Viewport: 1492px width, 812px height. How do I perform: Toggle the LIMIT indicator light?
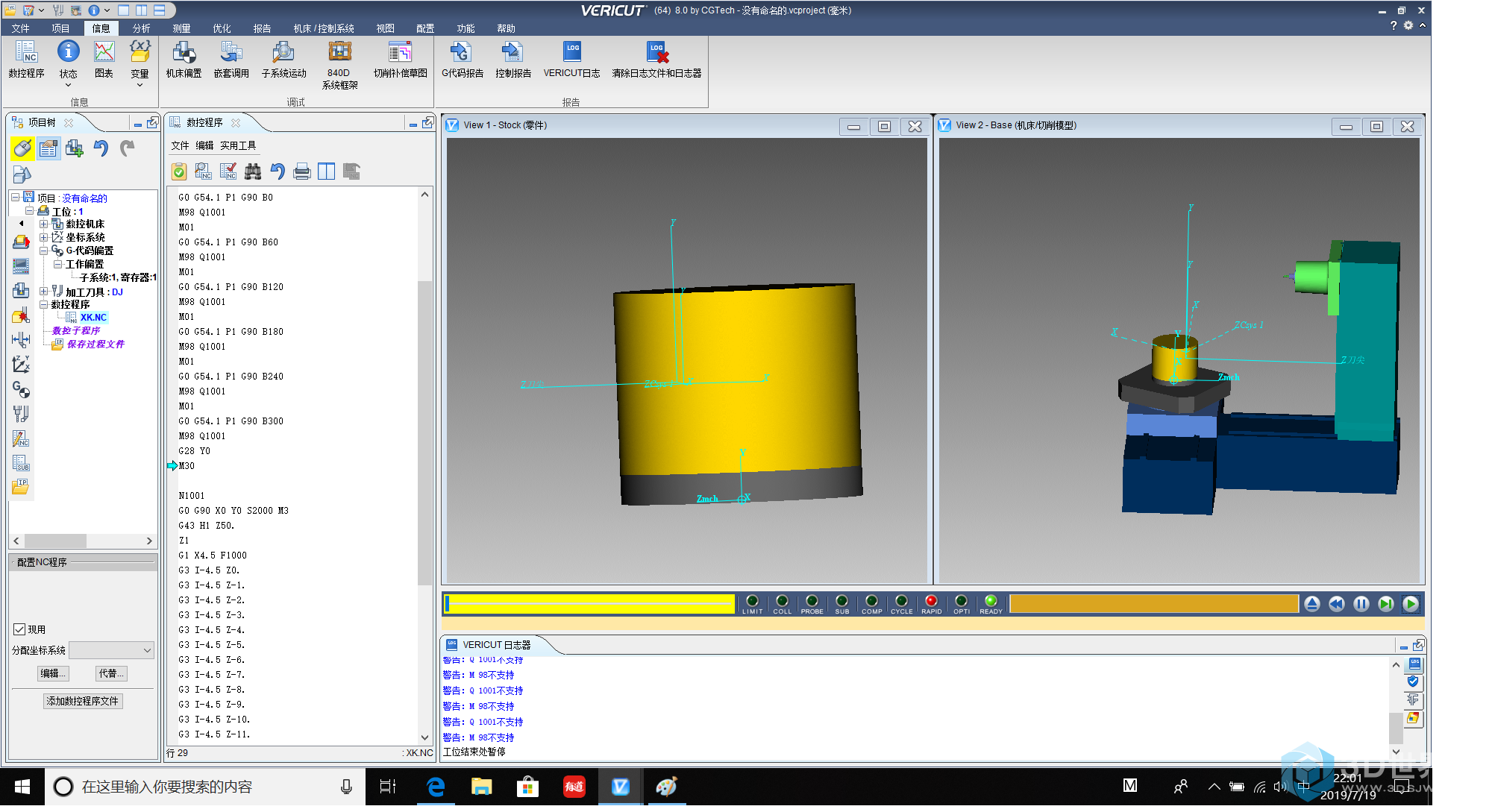752,601
